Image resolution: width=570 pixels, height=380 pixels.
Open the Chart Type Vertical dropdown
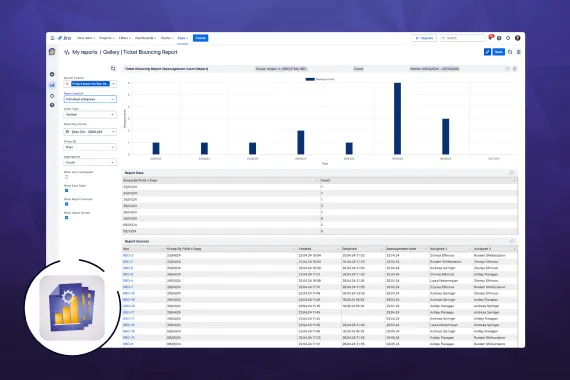(90, 115)
